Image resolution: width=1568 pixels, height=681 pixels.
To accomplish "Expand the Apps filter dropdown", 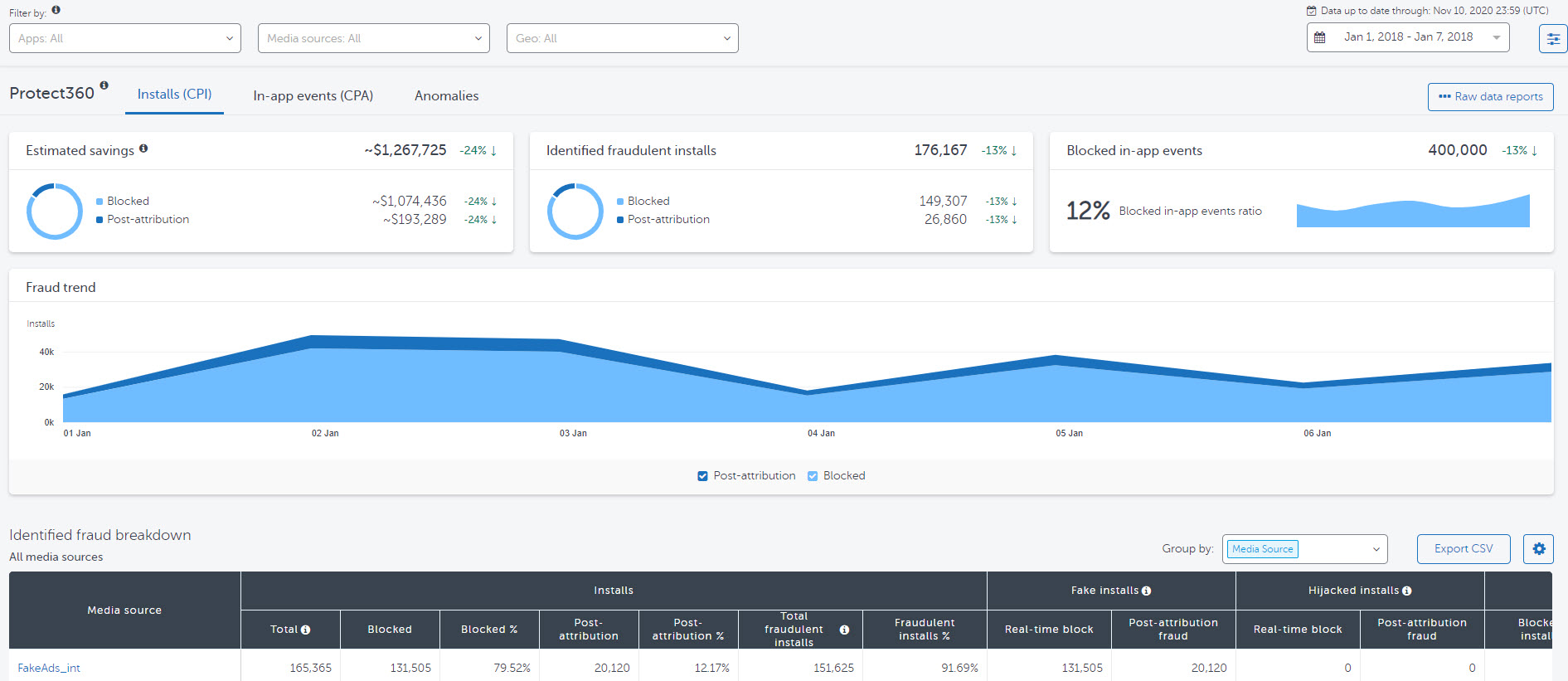I will click(x=125, y=38).
